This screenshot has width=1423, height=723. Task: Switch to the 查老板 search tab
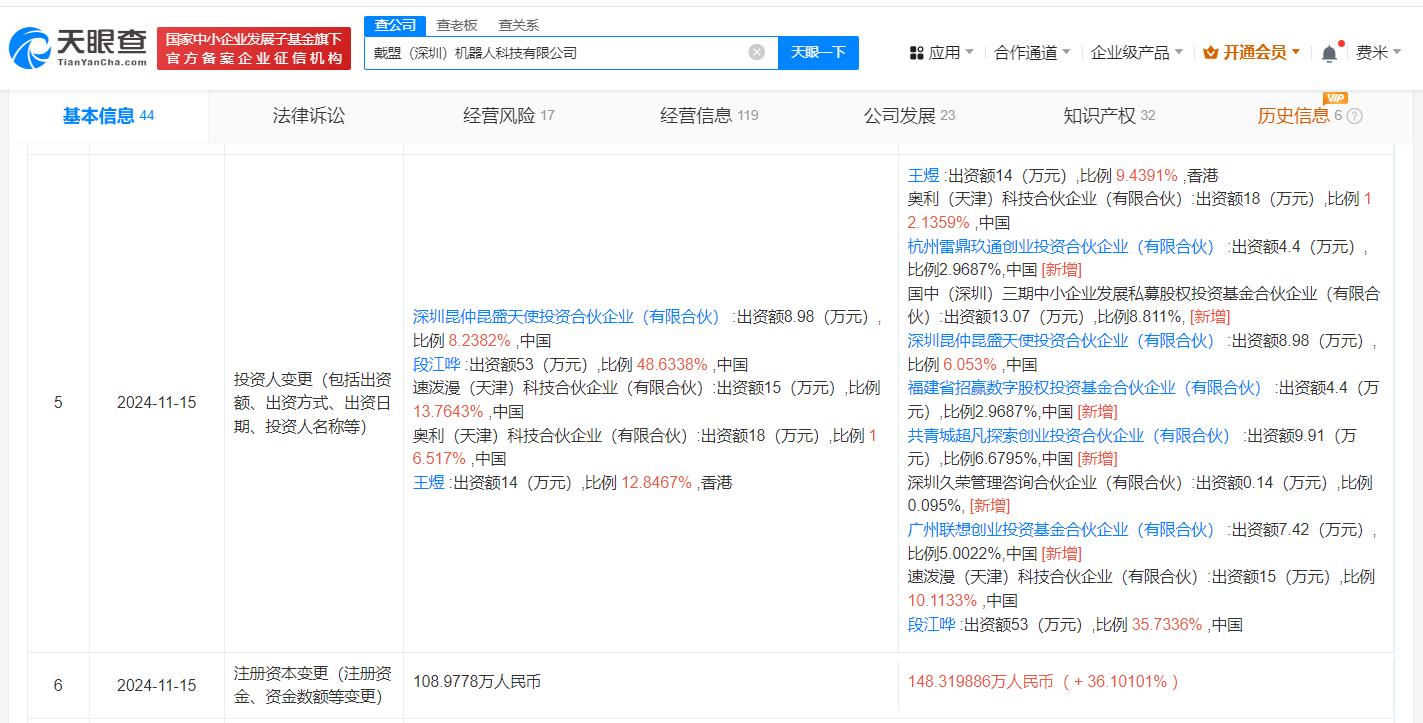[456, 25]
